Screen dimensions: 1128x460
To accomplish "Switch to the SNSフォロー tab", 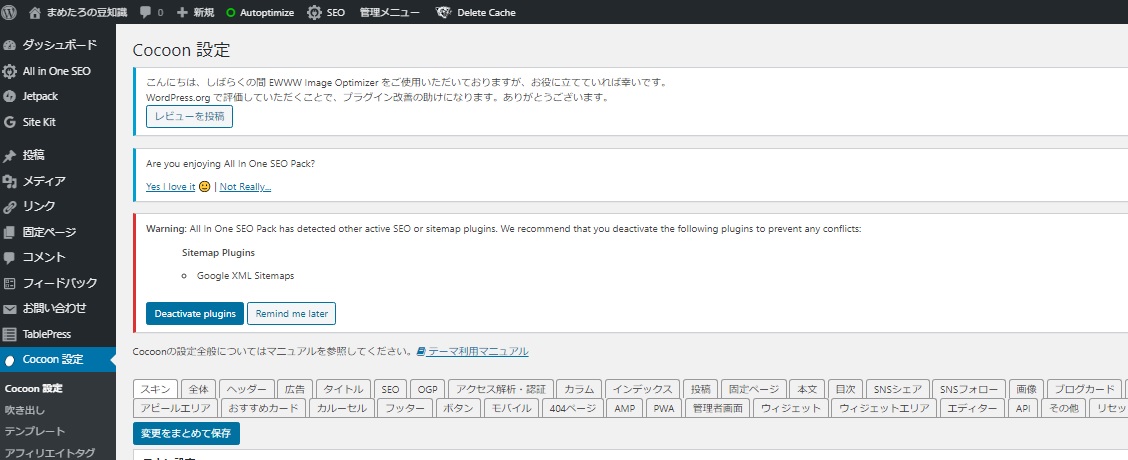I will [x=969, y=389].
